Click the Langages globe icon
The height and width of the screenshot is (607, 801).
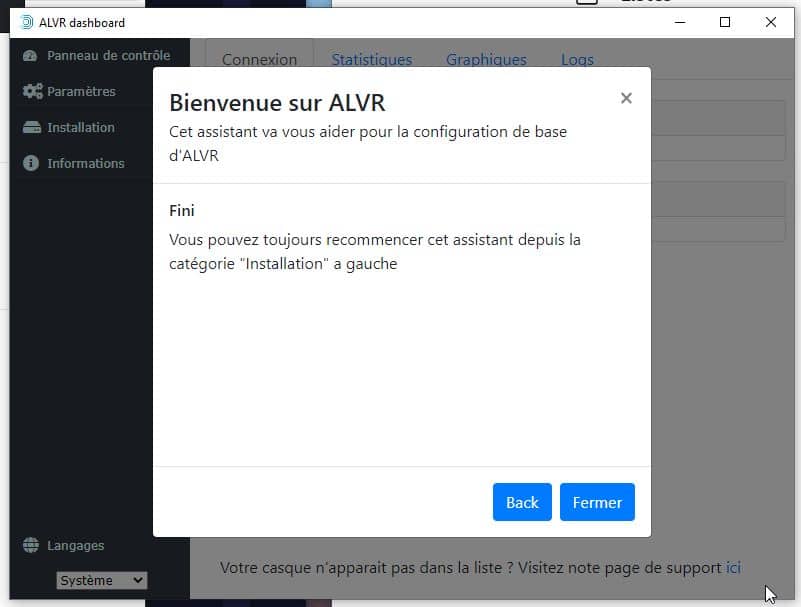pyautogui.click(x=30, y=546)
